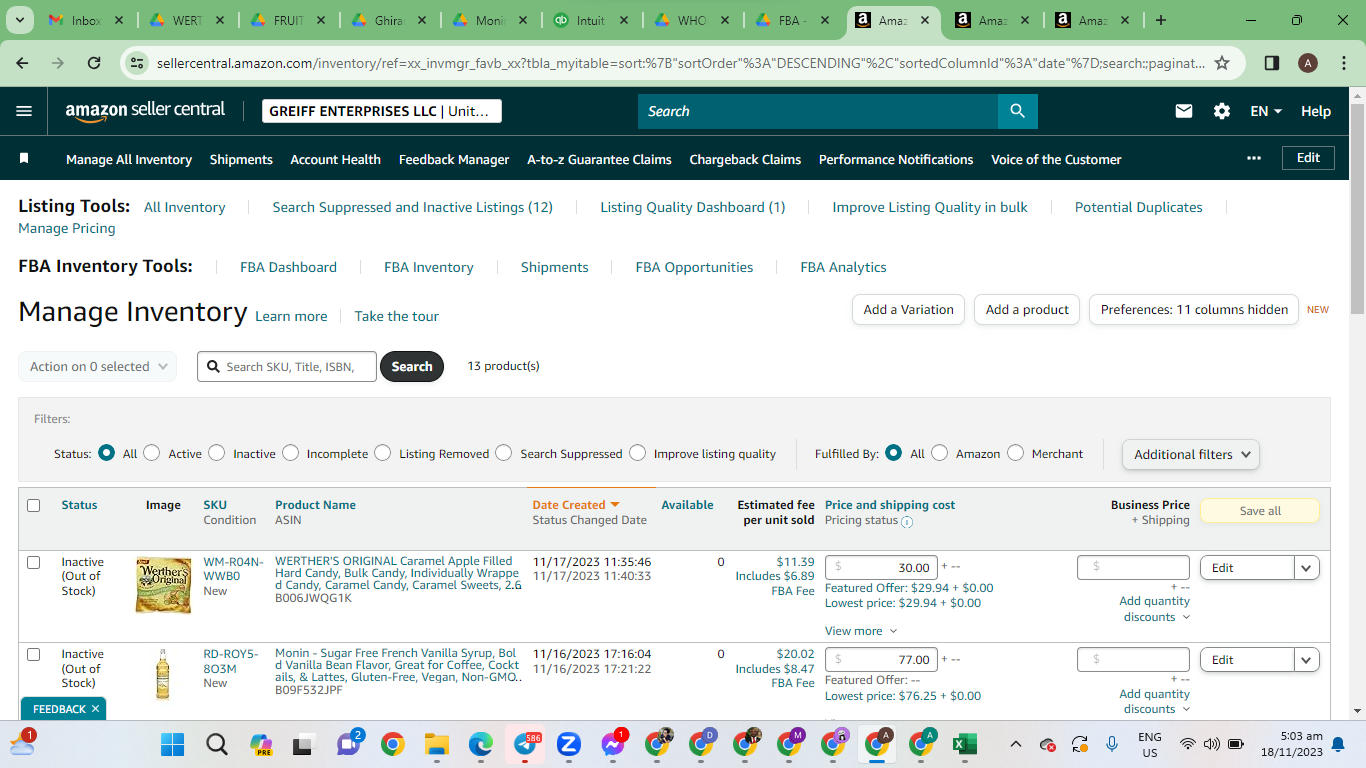The width and height of the screenshot is (1366, 768).
Task: Open the Feedback Manager menu item
Action: pyautogui.click(x=454, y=159)
